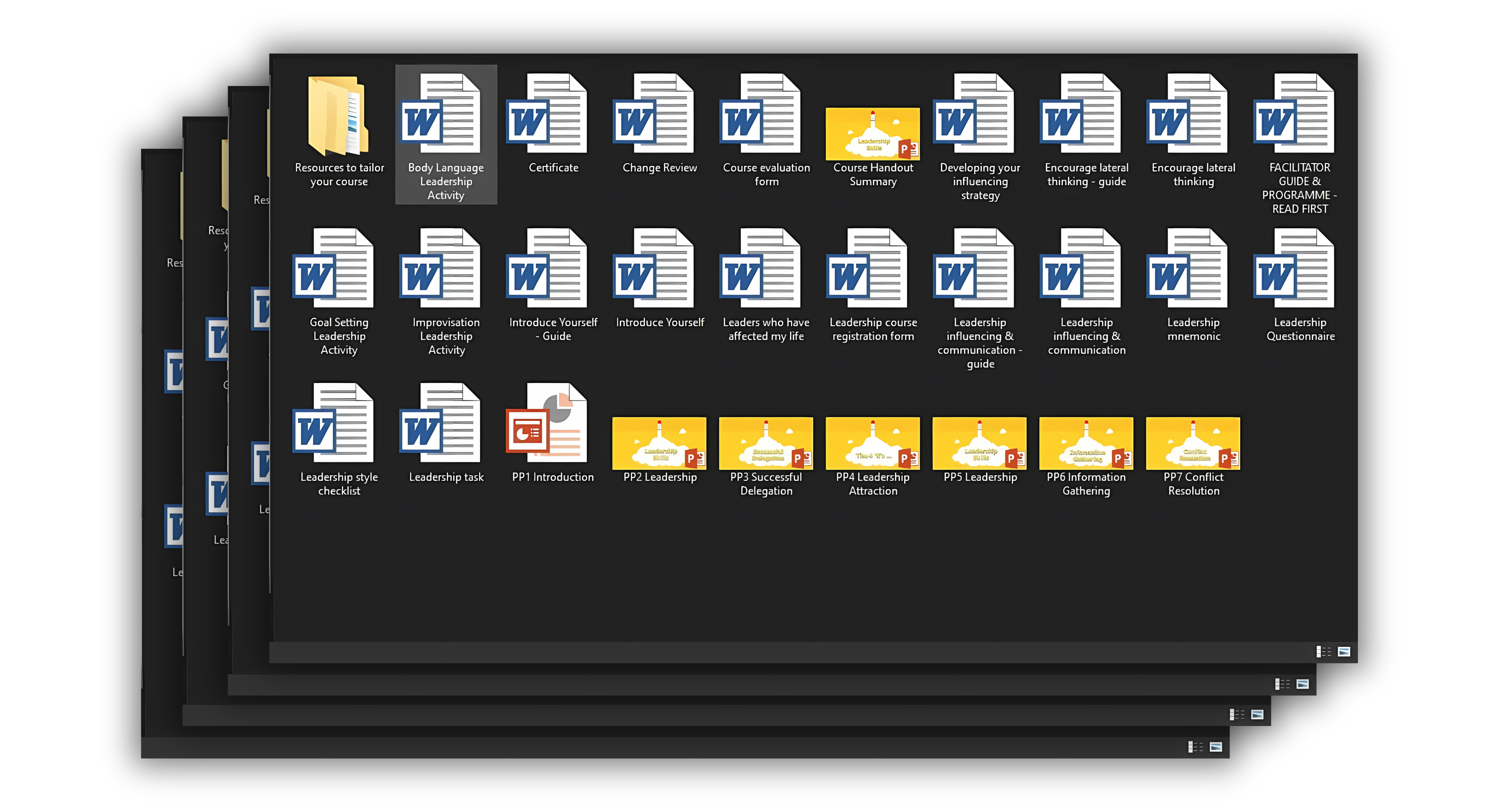
Task: Select Course Handout Summary presentation thumbnail
Action: [872, 134]
